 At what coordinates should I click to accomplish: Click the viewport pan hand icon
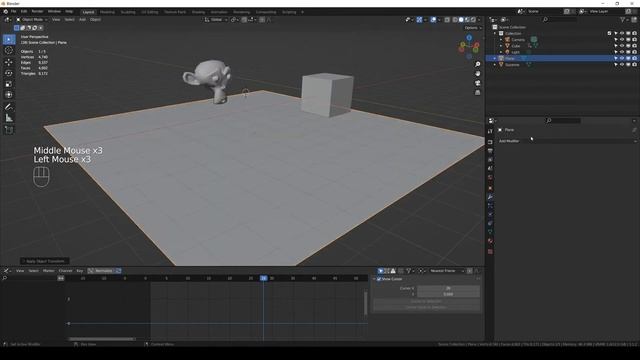tap(478, 73)
